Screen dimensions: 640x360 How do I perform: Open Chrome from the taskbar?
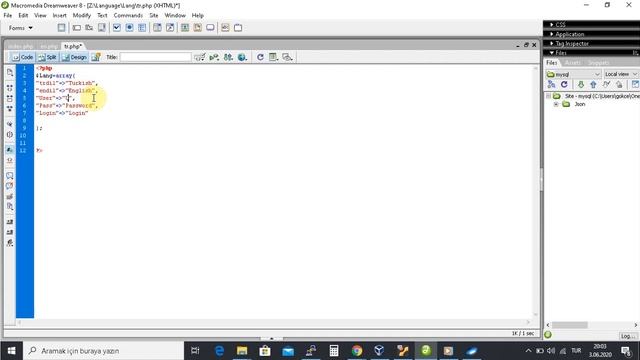pyautogui.click(x=357, y=351)
